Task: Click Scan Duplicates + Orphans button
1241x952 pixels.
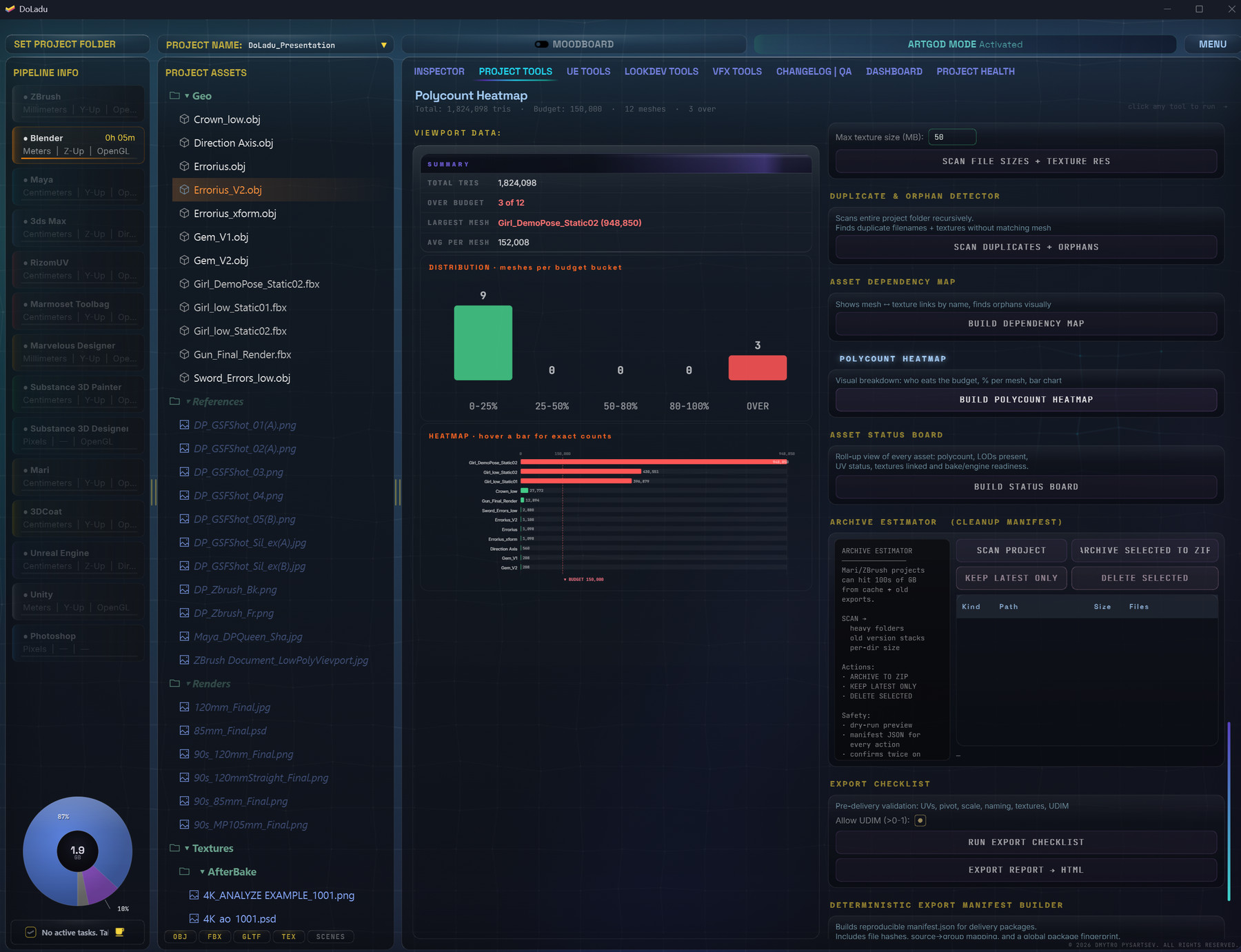Action: click(x=1026, y=247)
